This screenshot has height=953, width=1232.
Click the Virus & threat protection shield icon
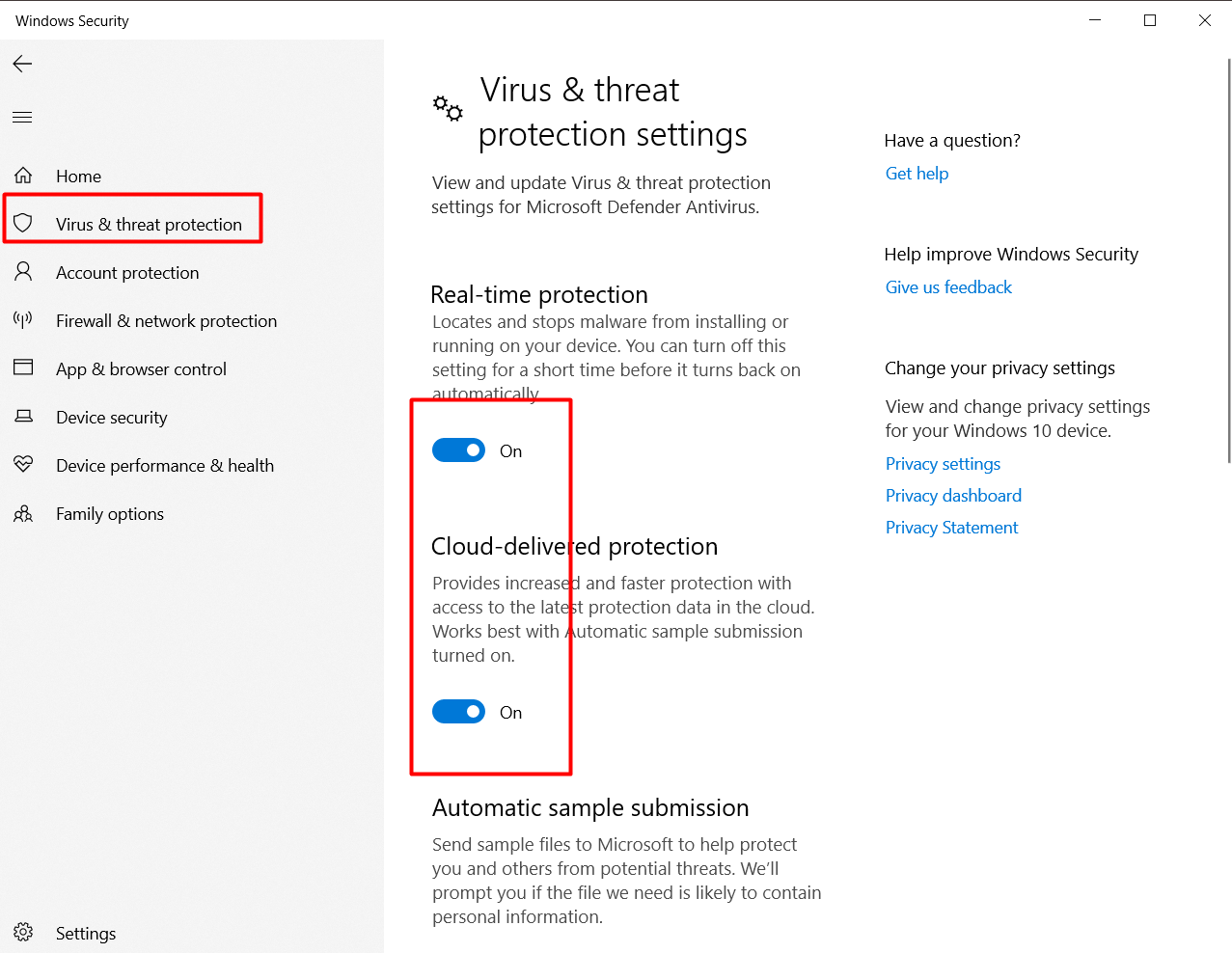23,224
